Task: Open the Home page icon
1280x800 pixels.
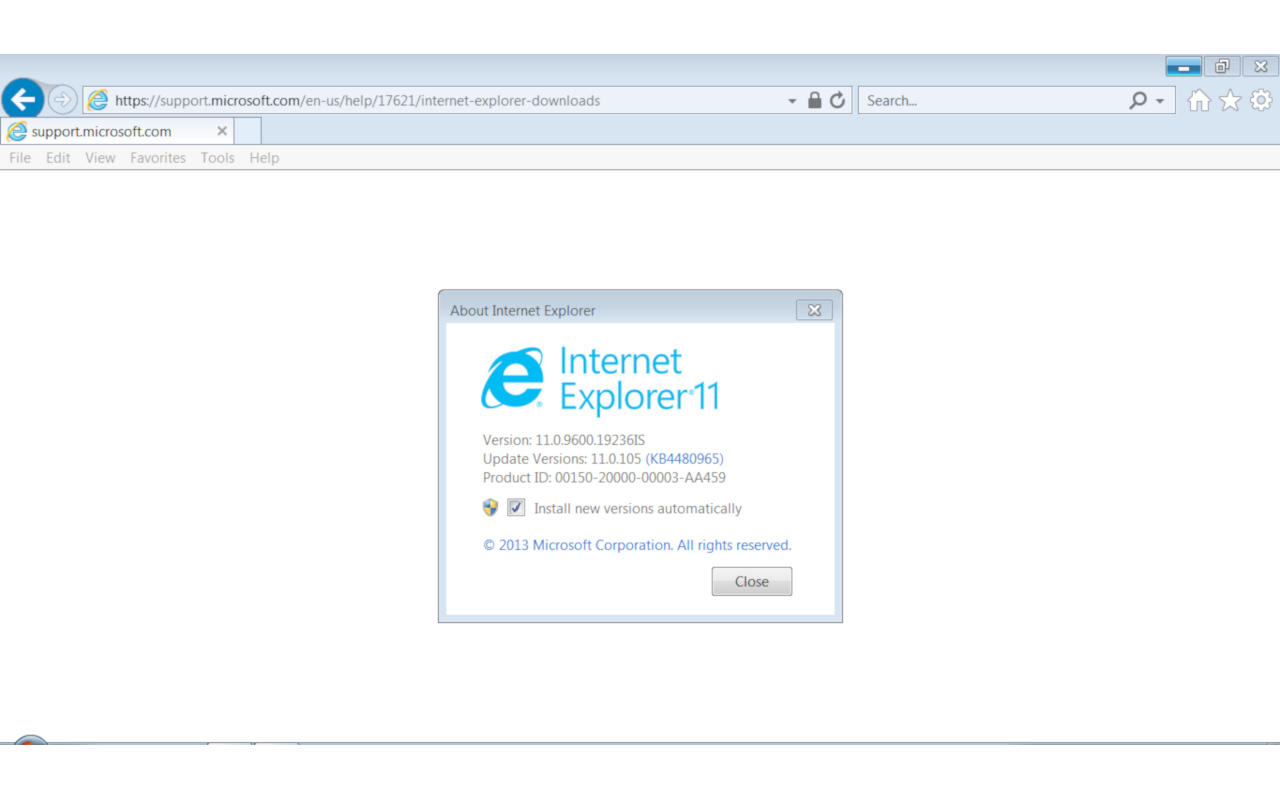Action: (x=1198, y=100)
